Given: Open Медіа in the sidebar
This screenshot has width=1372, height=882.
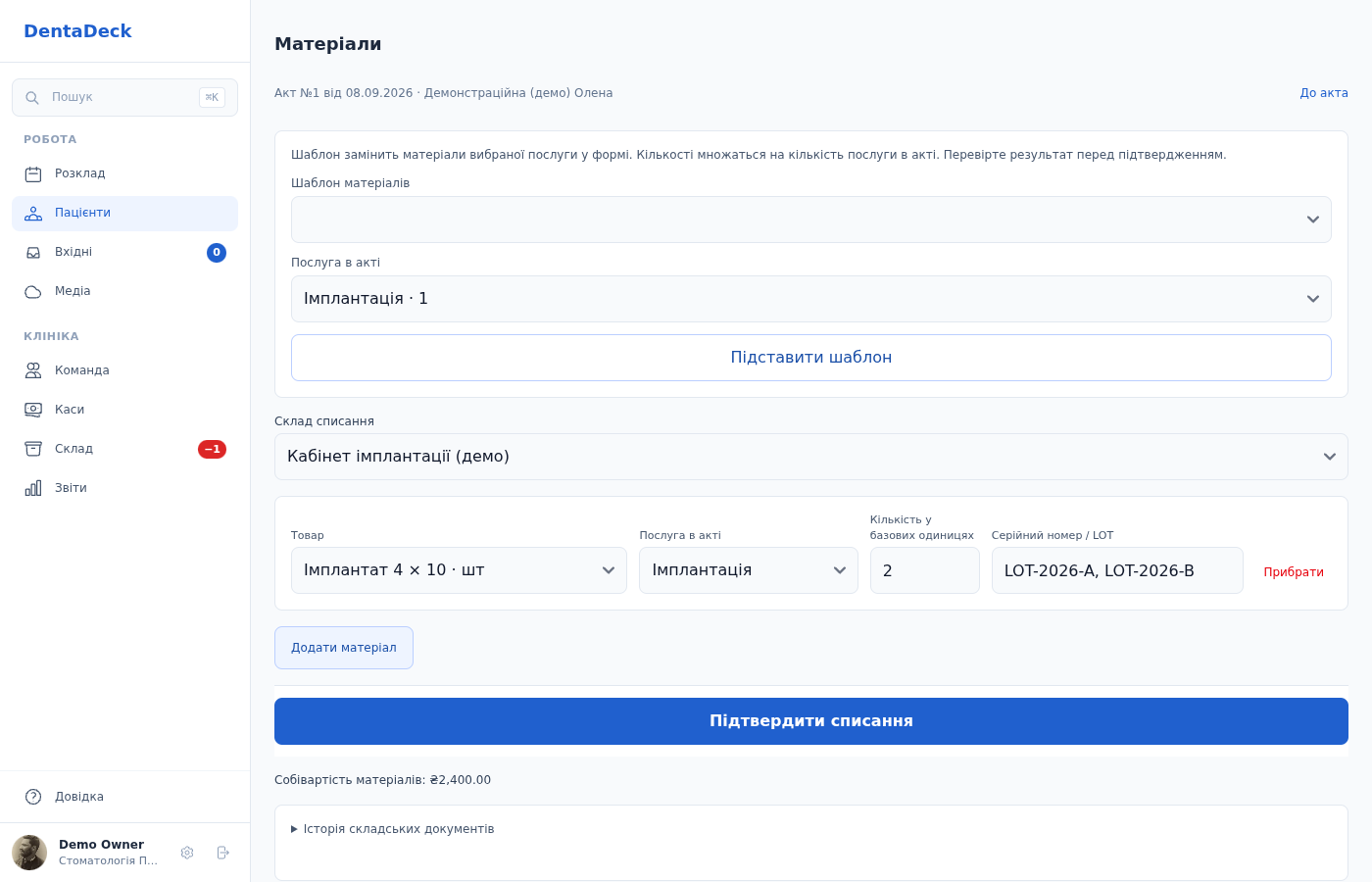Looking at the screenshot, I should [x=124, y=292].
